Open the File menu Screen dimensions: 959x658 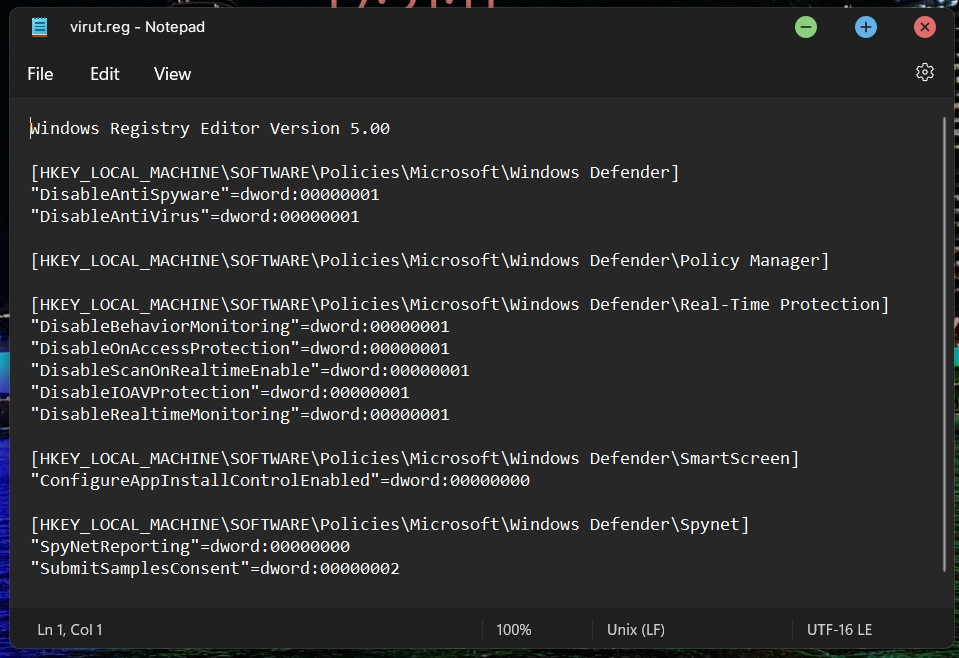40,74
